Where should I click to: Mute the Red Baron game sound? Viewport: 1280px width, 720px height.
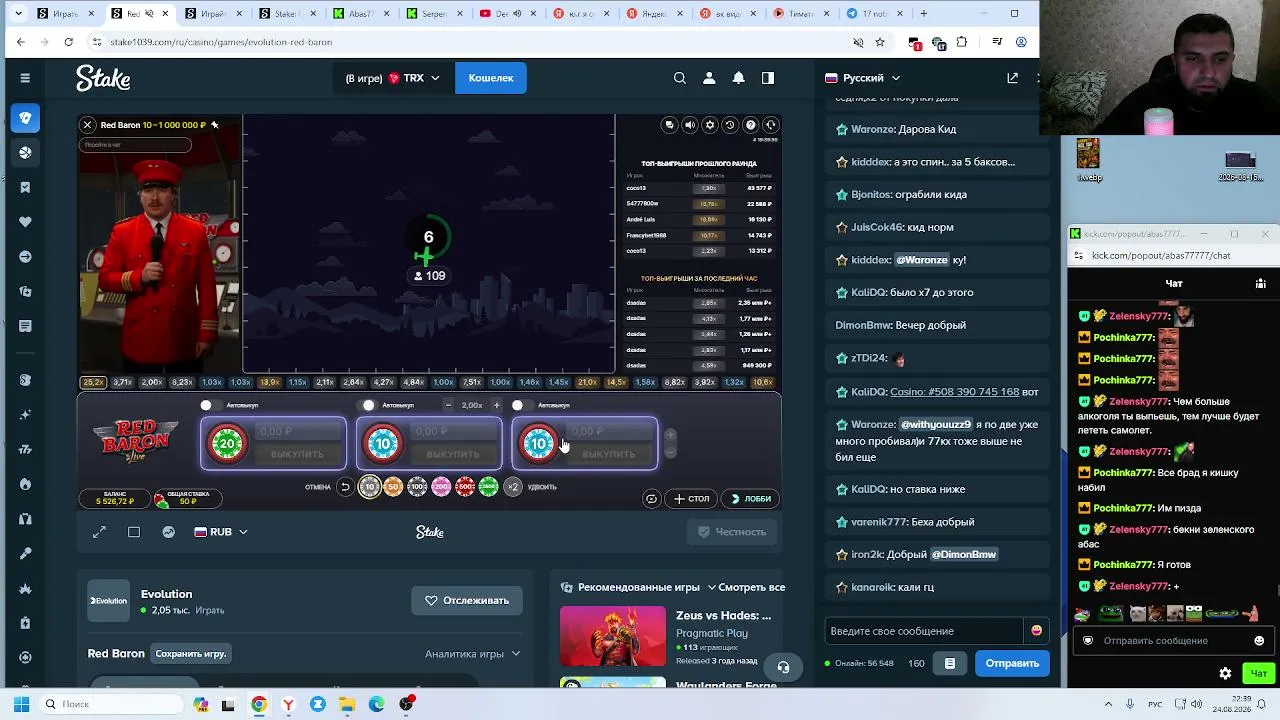tap(690, 125)
